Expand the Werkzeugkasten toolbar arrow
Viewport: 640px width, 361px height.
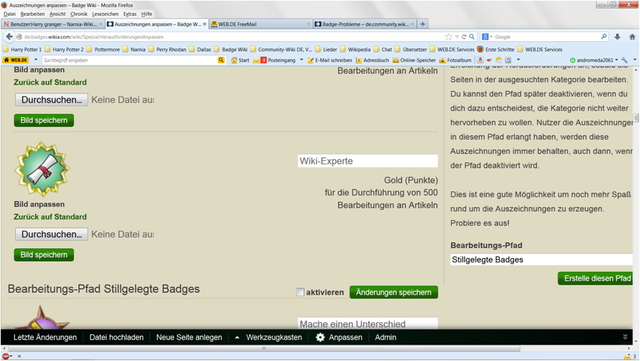pos(237,337)
